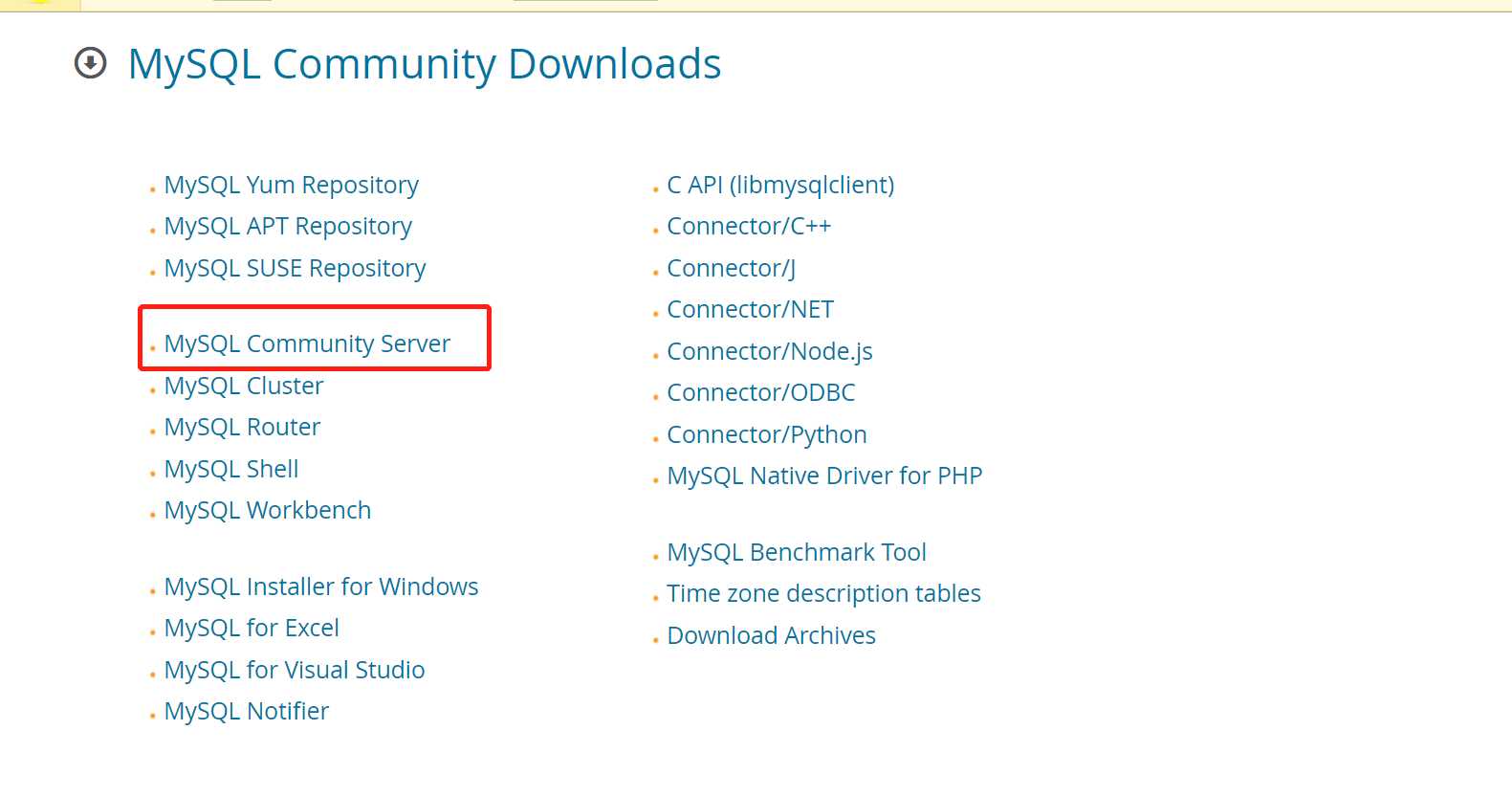Open the MySQL Cluster link
Screen dimensions: 1512x797
[x=244, y=386]
